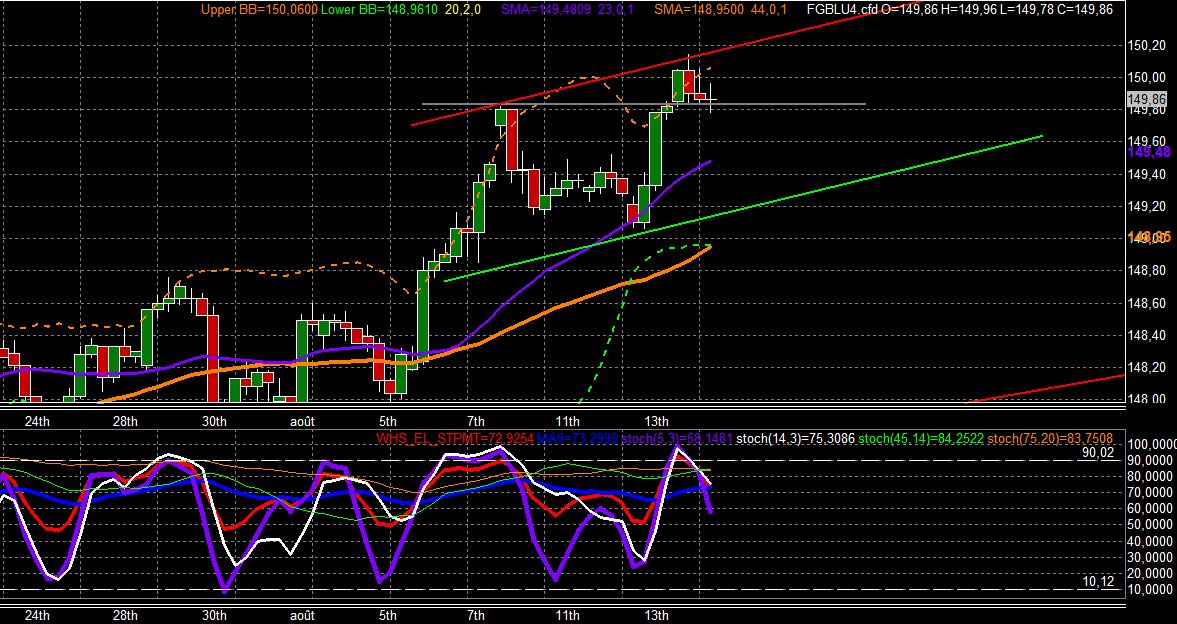The image size is (1177, 624).
Task: Click the 13th label on indicator panel date axis
Action: coord(656,616)
